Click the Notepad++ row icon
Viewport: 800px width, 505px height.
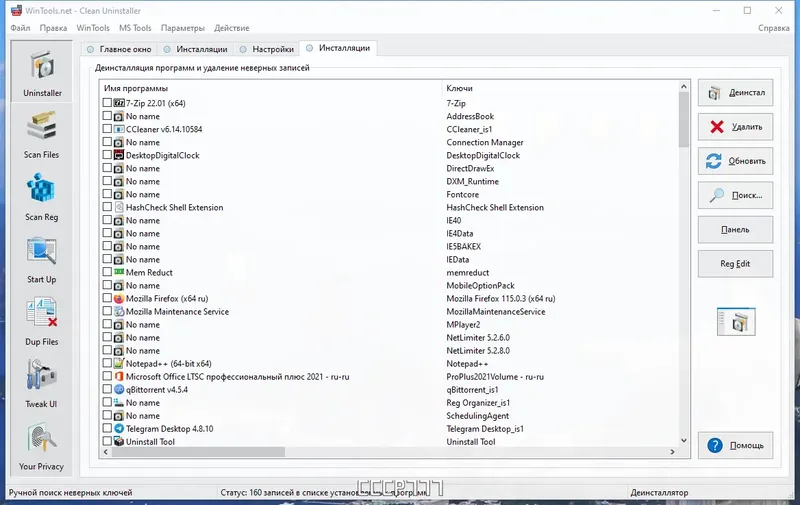tap(118, 363)
